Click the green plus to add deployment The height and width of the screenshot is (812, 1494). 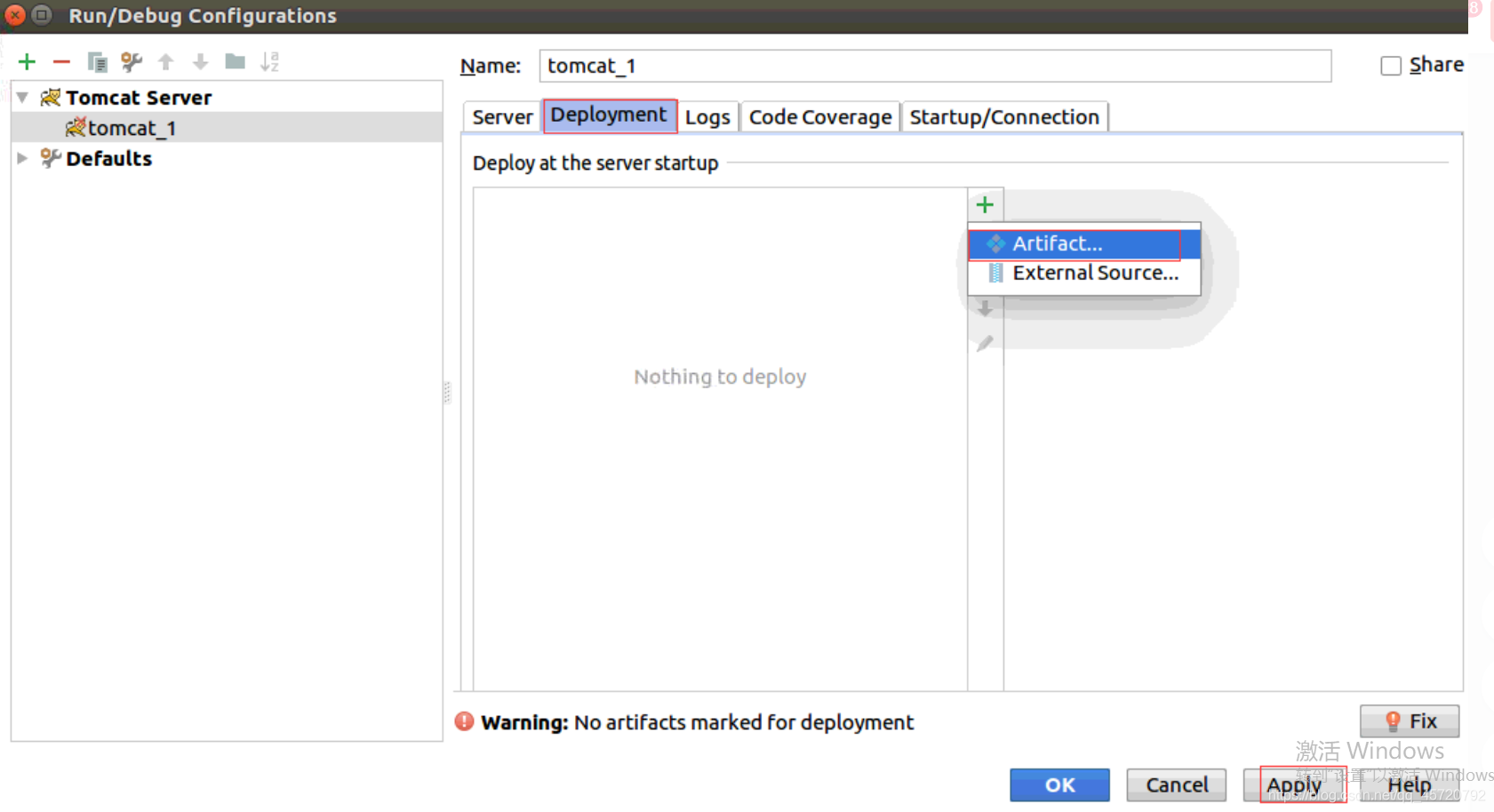click(x=985, y=205)
